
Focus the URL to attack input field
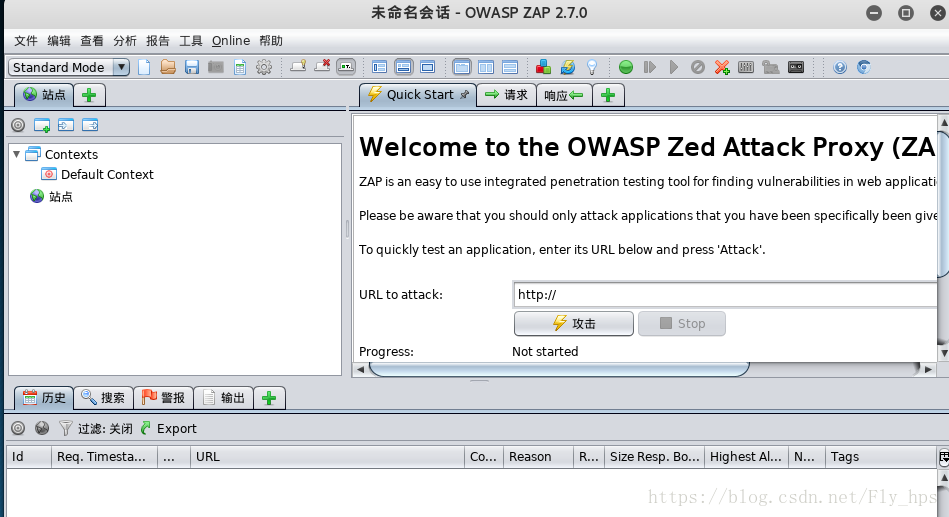(x=725, y=295)
